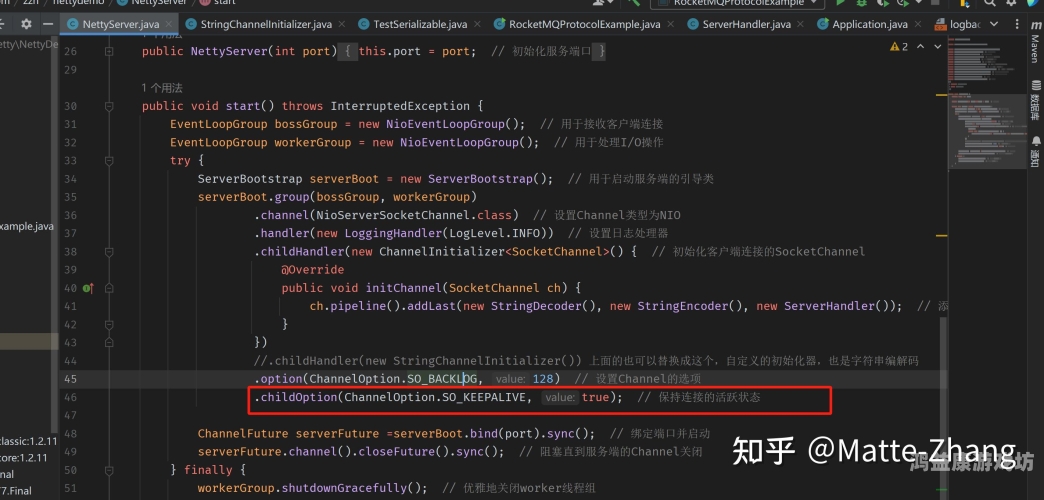The image size is (1044, 500).
Task: Open the RocketMQProtocolExample run configuration dropdown
Action: coord(737,3)
